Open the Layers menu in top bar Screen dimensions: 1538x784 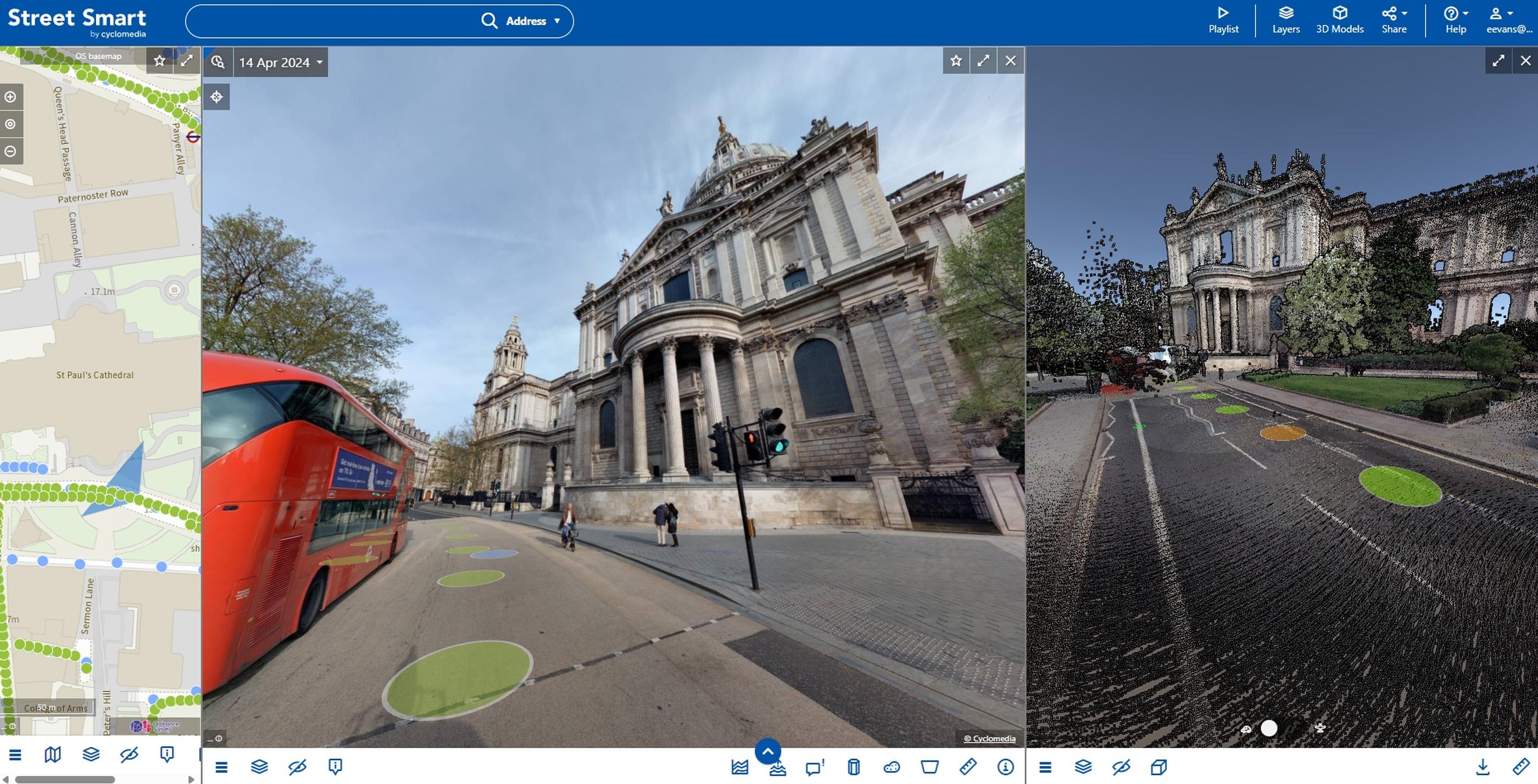click(x=1285, y=20)
